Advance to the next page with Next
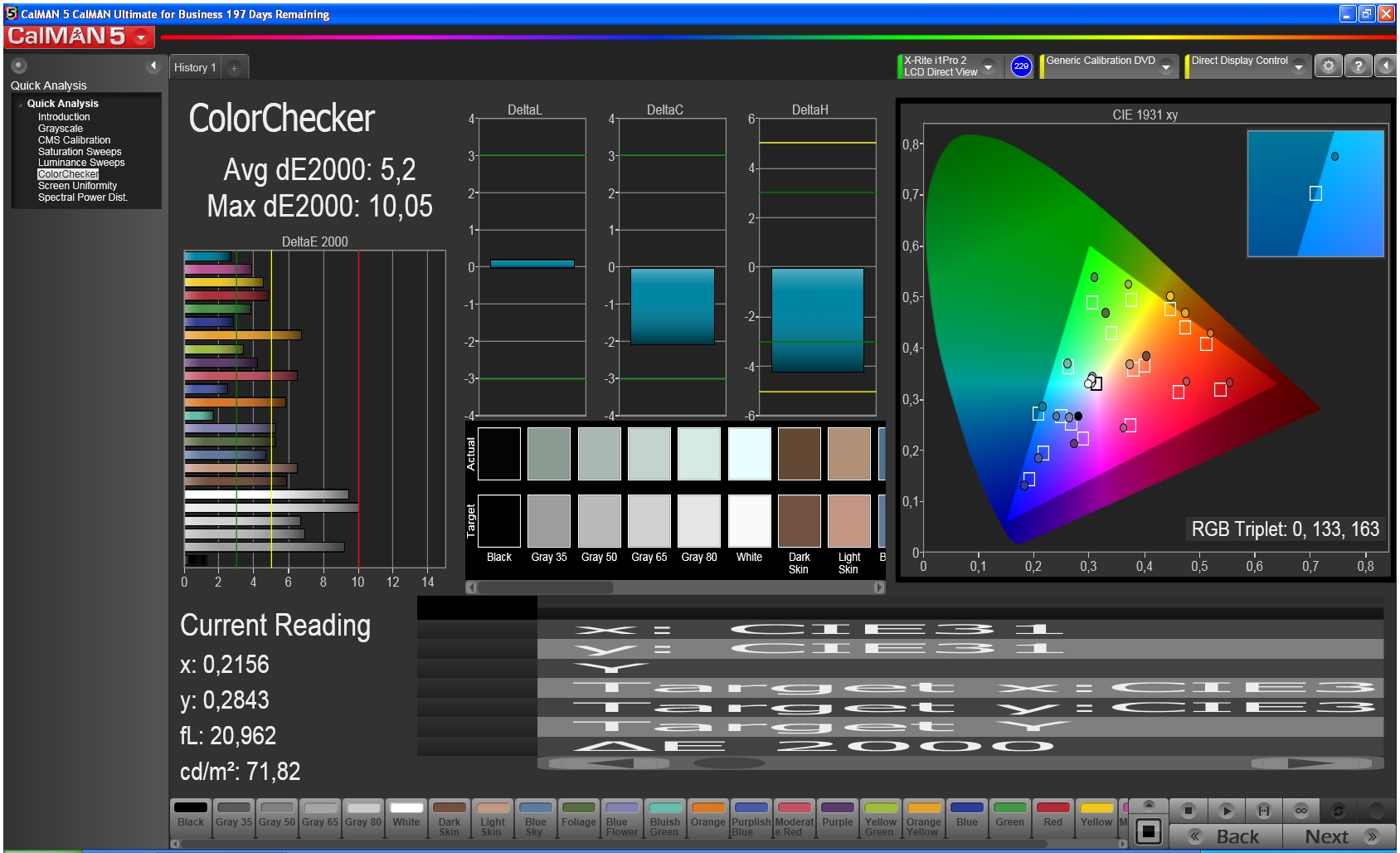Viewport: 1400px width, 853px height. 1339,836
